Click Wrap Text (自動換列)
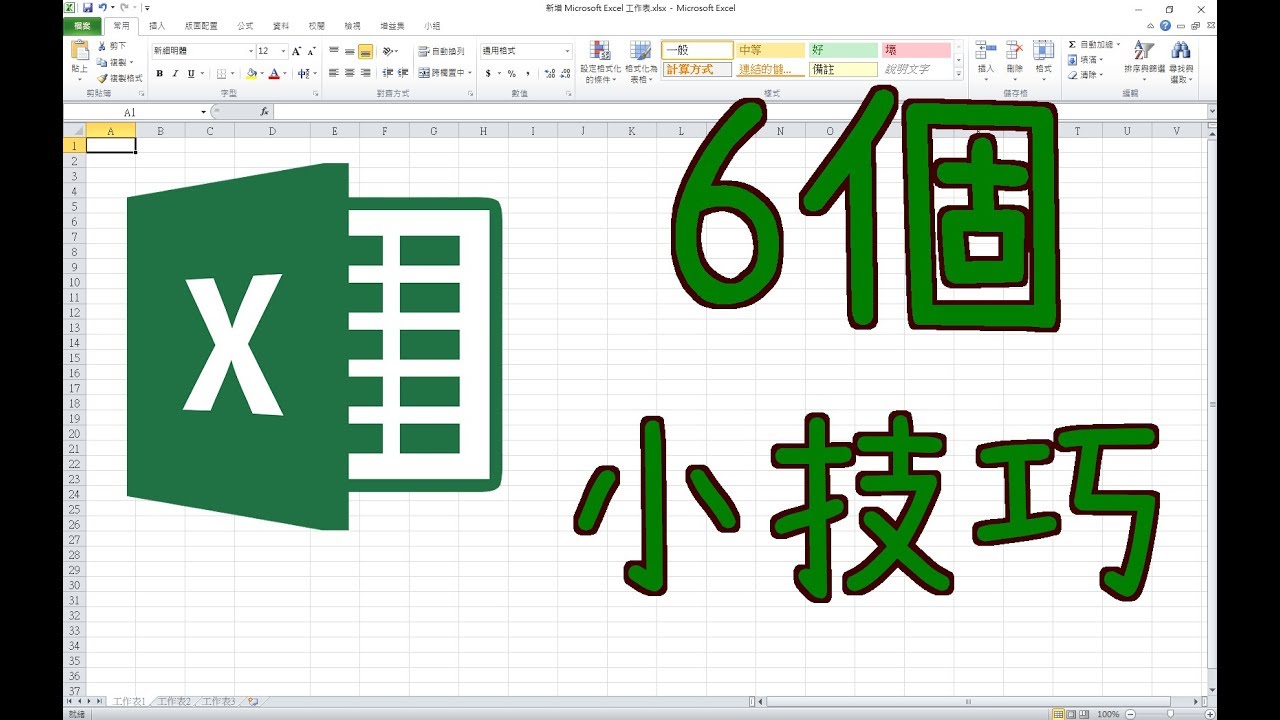 [442, 51]
